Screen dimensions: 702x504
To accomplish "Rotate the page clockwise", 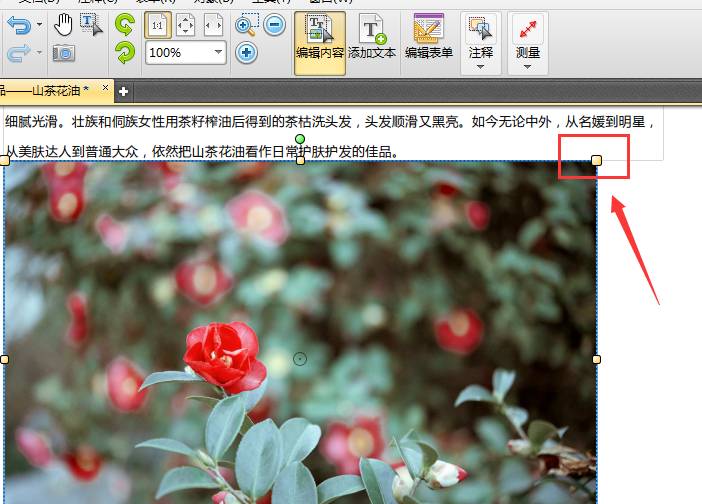I will 125,52.
